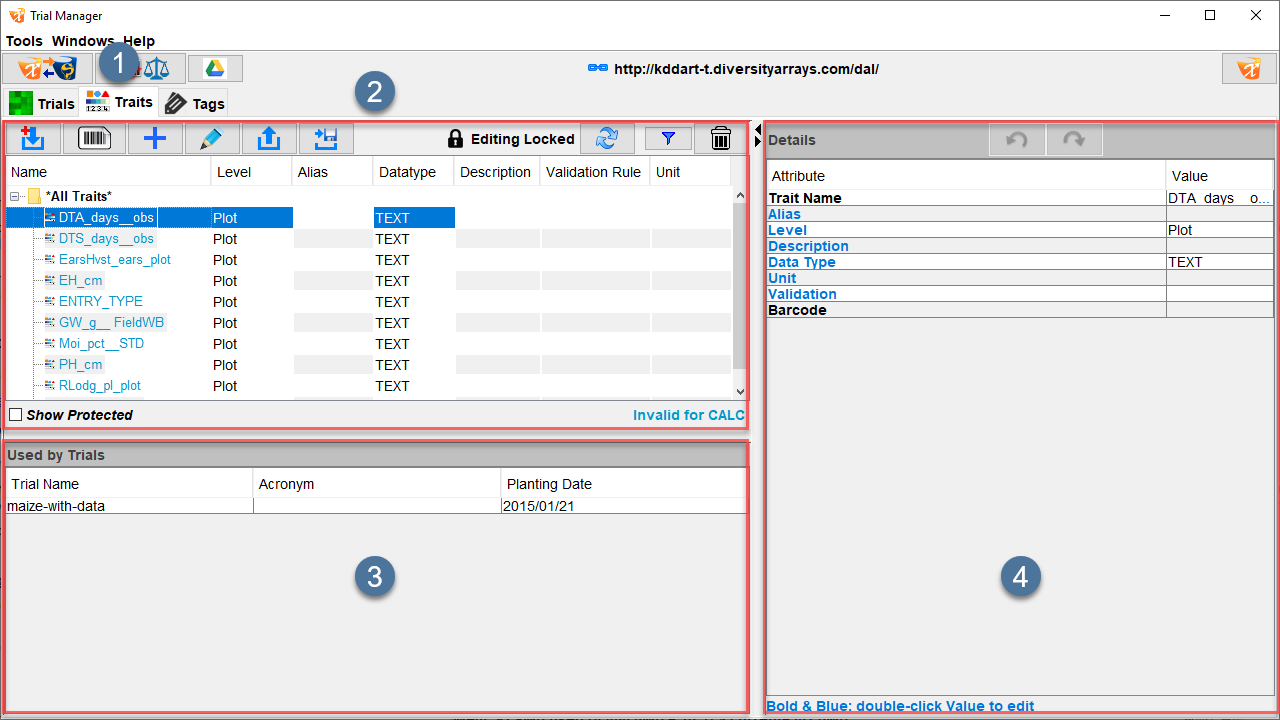
Task: Click the Details panel collapse arrows
Action: [758, 137]
